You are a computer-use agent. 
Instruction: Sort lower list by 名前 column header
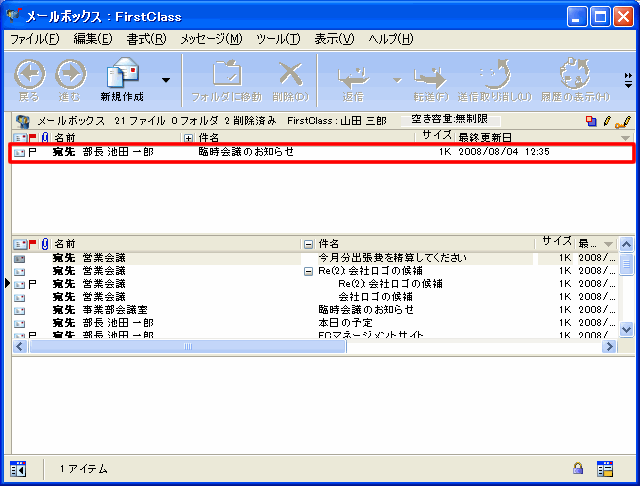pos(65,243)
